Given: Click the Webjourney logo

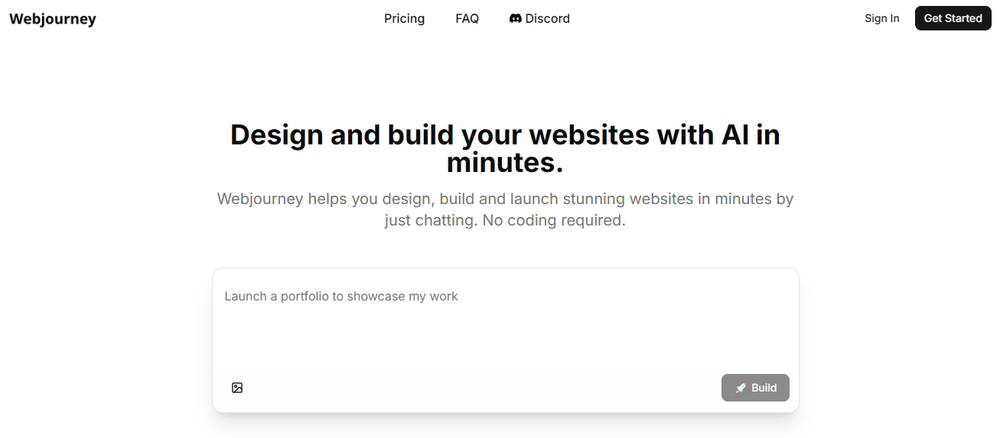Looking at the screenshot, I should (52, 18).
